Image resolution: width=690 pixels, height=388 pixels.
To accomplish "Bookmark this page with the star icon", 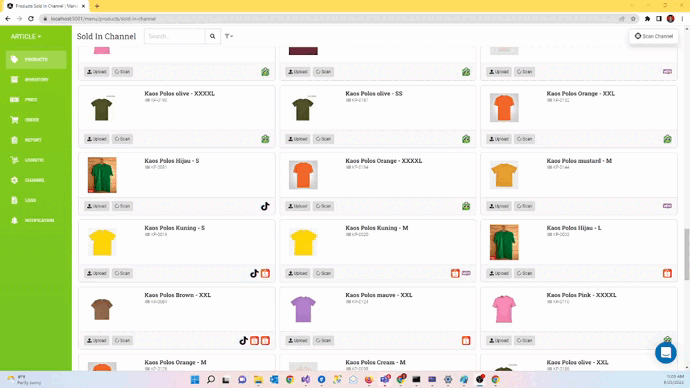I will pos(633,18).
